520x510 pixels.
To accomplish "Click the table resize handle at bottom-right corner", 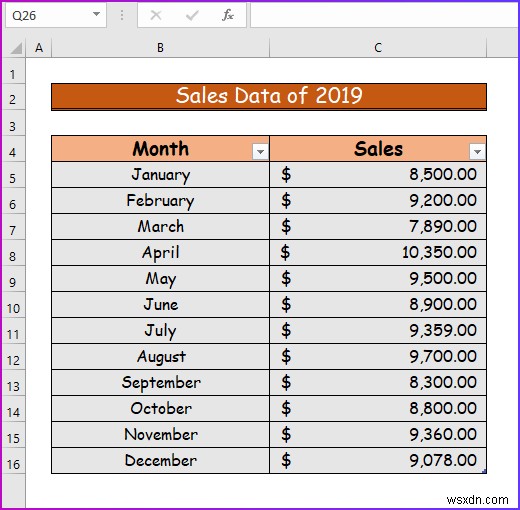I will click(x=484, y=471).
